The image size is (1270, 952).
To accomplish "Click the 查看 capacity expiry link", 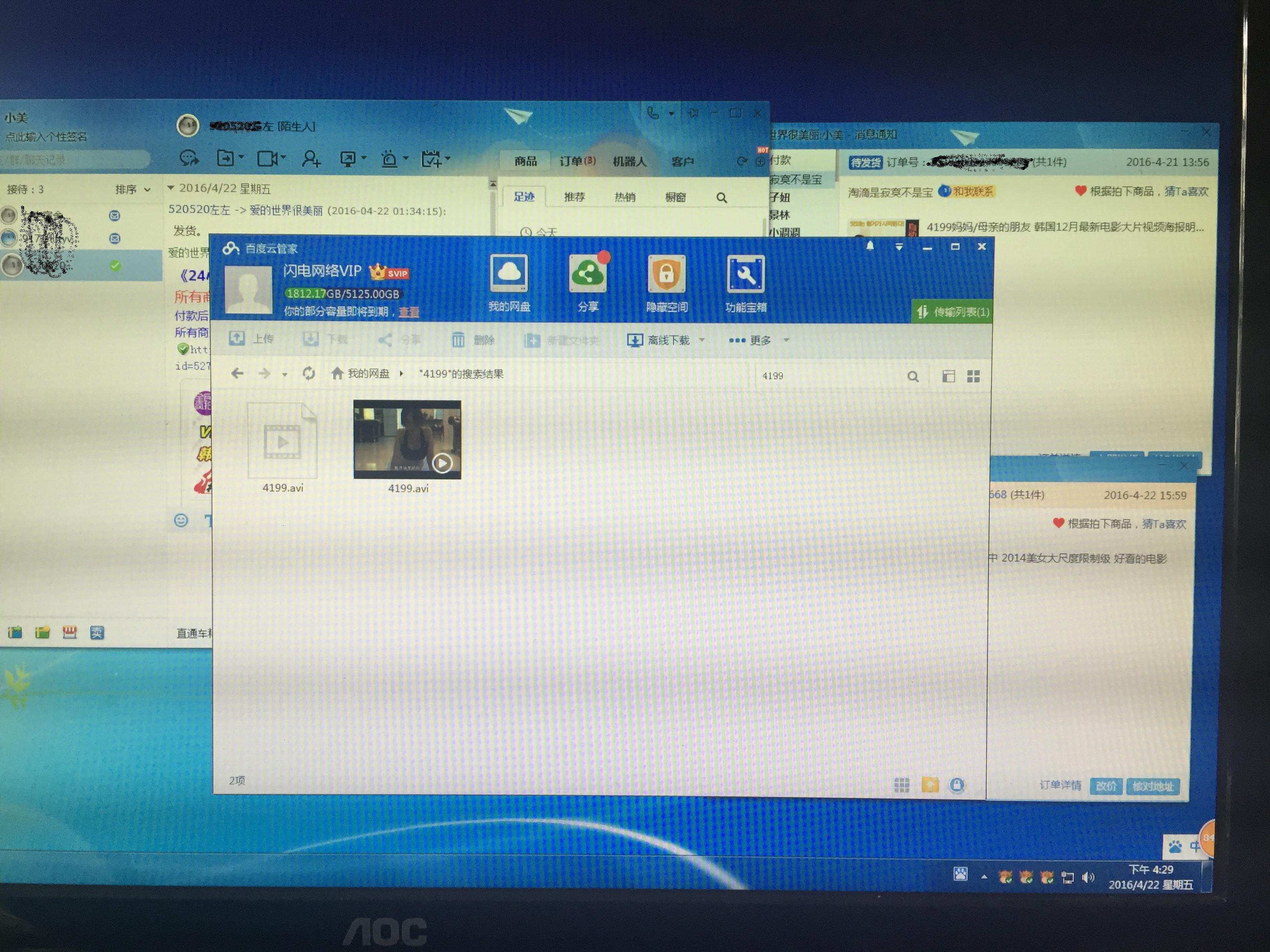I will [x=409, y=311].
